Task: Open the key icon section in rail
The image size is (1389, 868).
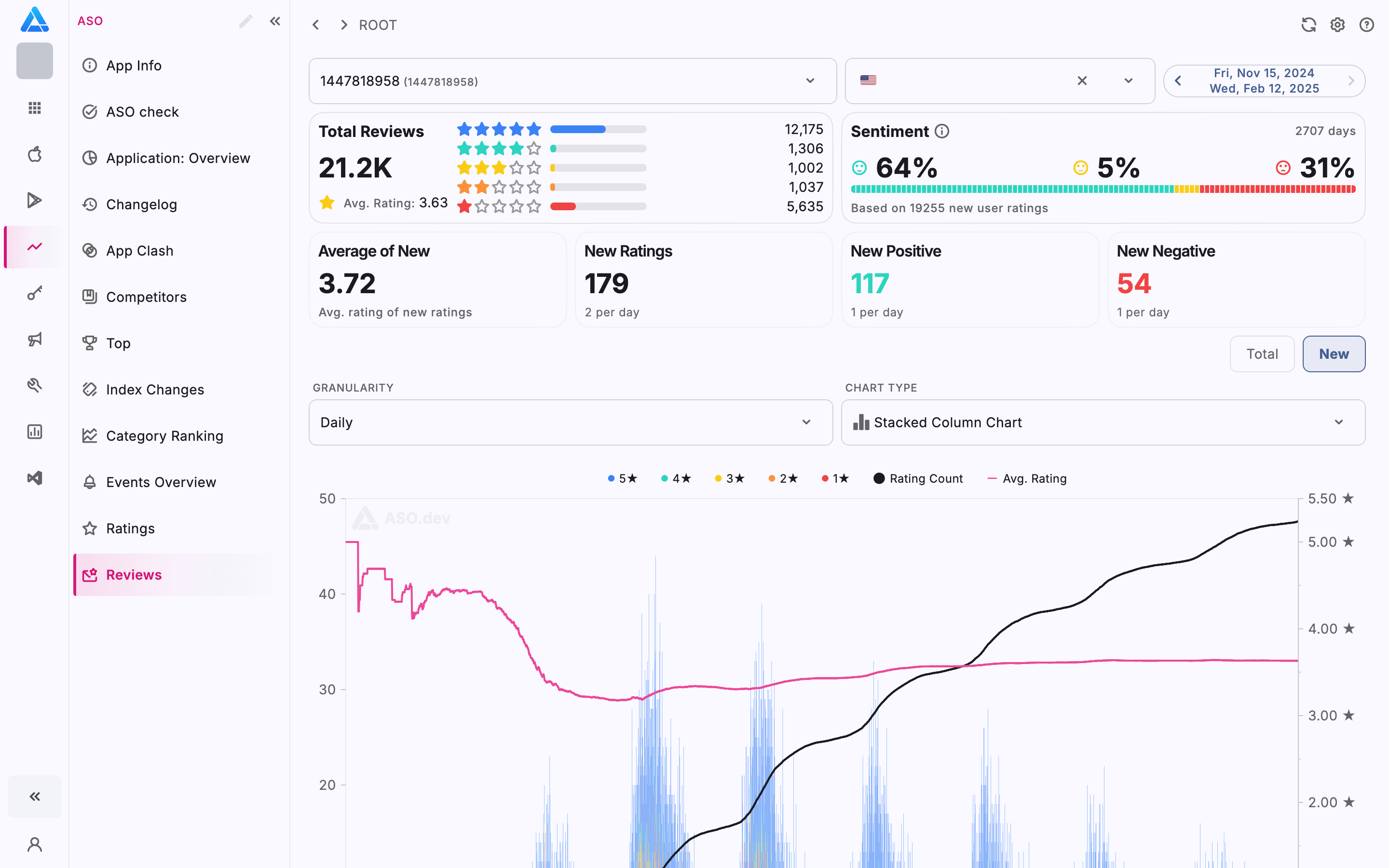Action: coord(34,293)
